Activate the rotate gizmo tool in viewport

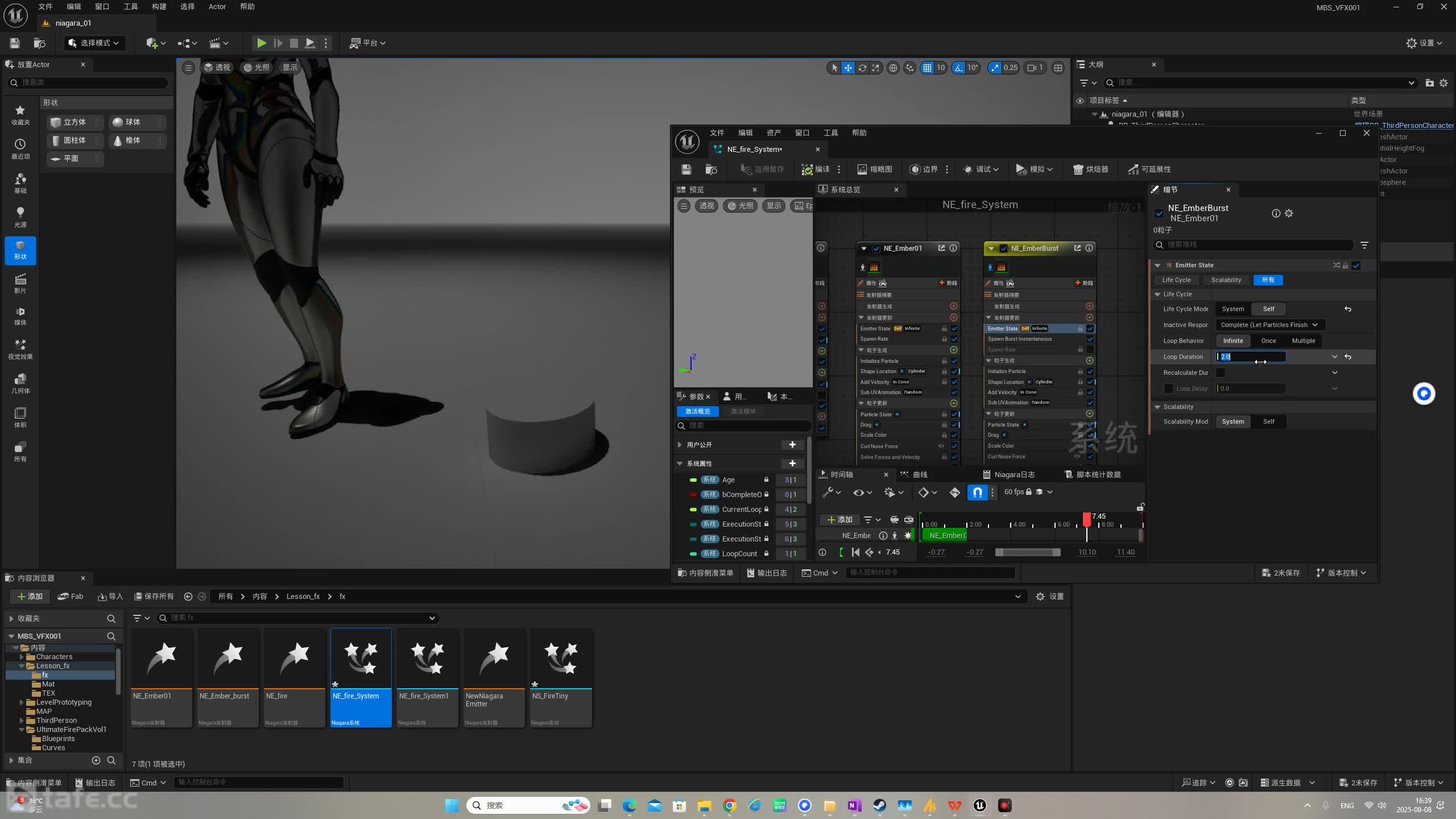click(862, 68)
